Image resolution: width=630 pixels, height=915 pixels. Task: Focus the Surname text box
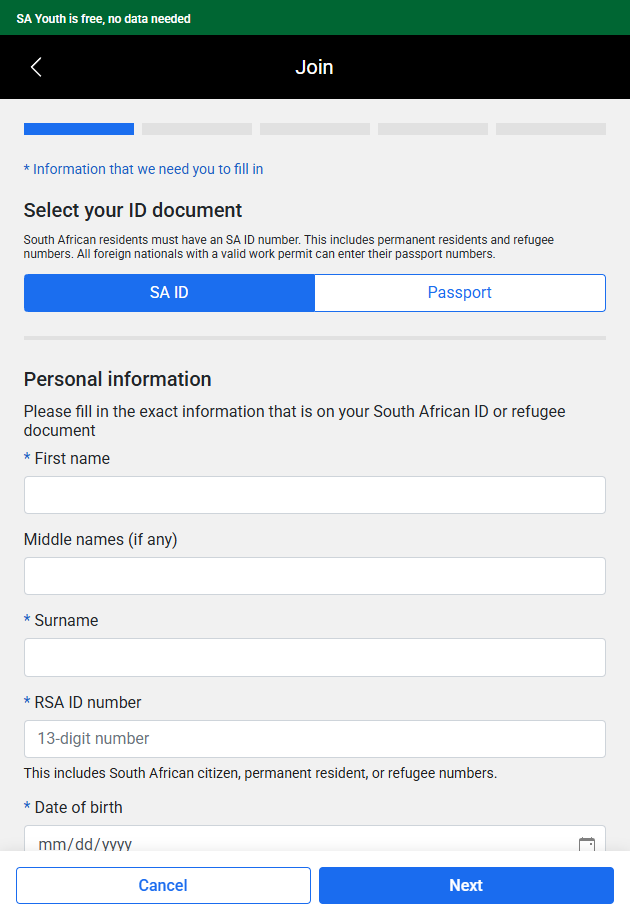(315, 657)
